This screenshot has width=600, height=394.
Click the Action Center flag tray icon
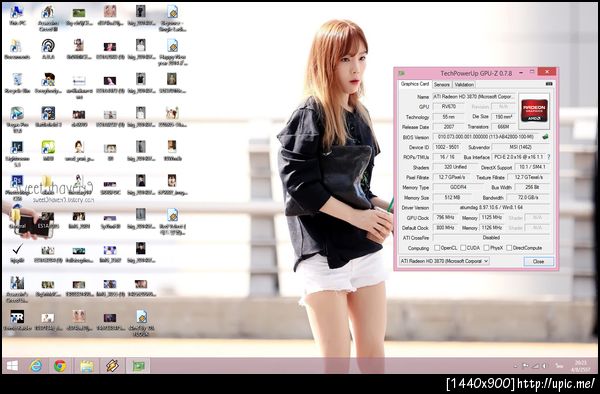click(x=526, y=366)
